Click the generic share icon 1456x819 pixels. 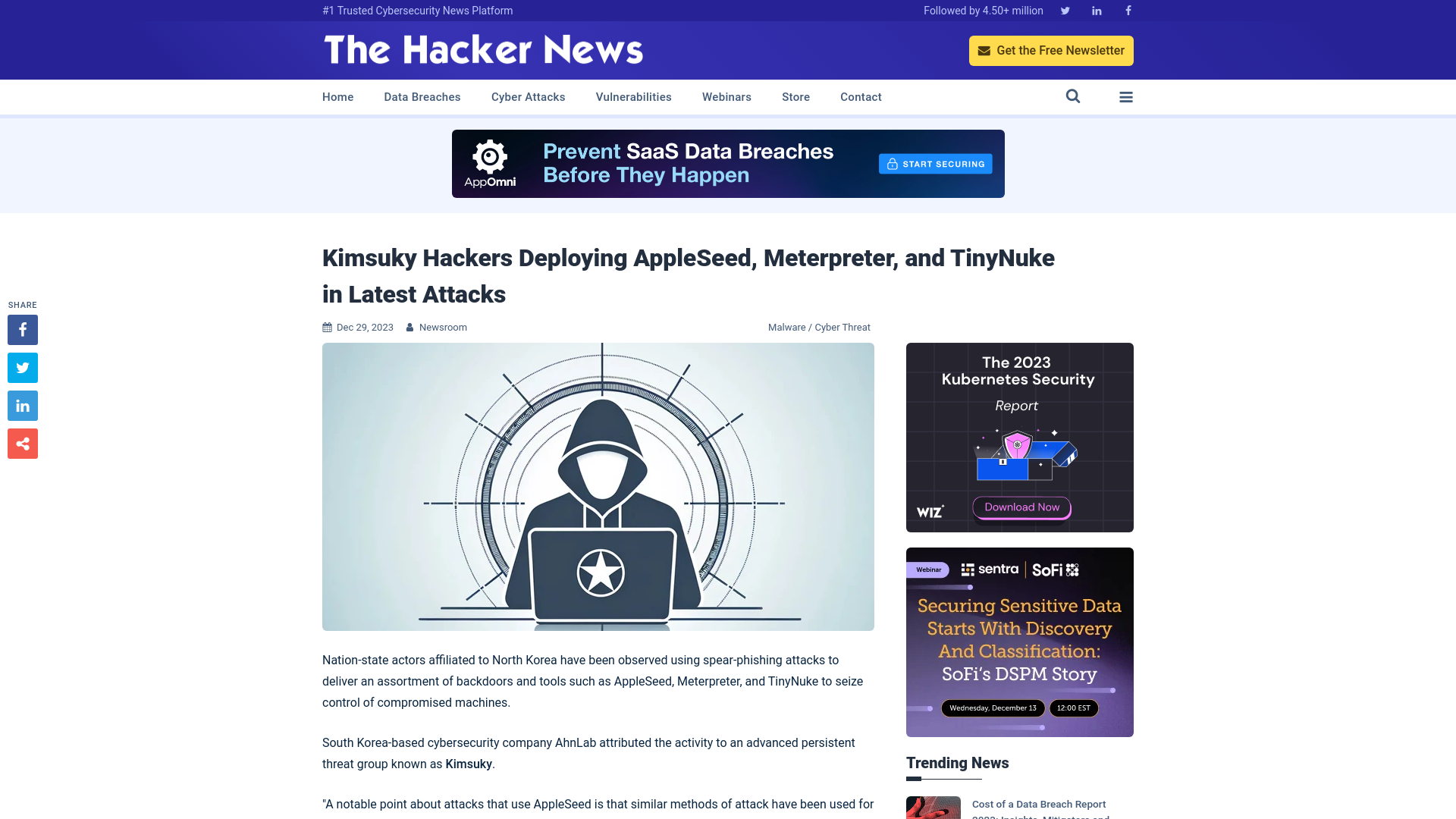(22, 444)
